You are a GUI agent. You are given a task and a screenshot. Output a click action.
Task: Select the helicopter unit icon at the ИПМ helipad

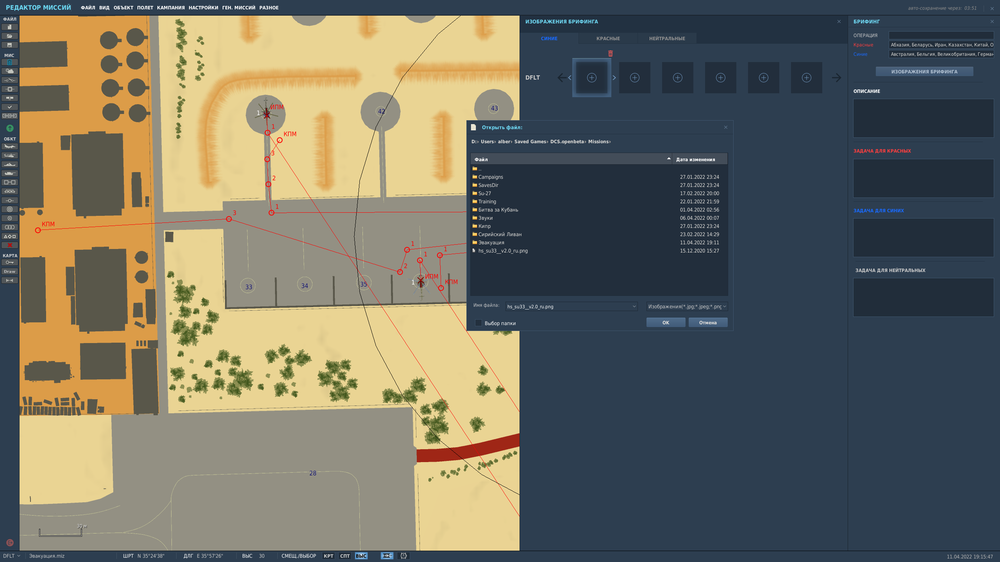[266, 114]
